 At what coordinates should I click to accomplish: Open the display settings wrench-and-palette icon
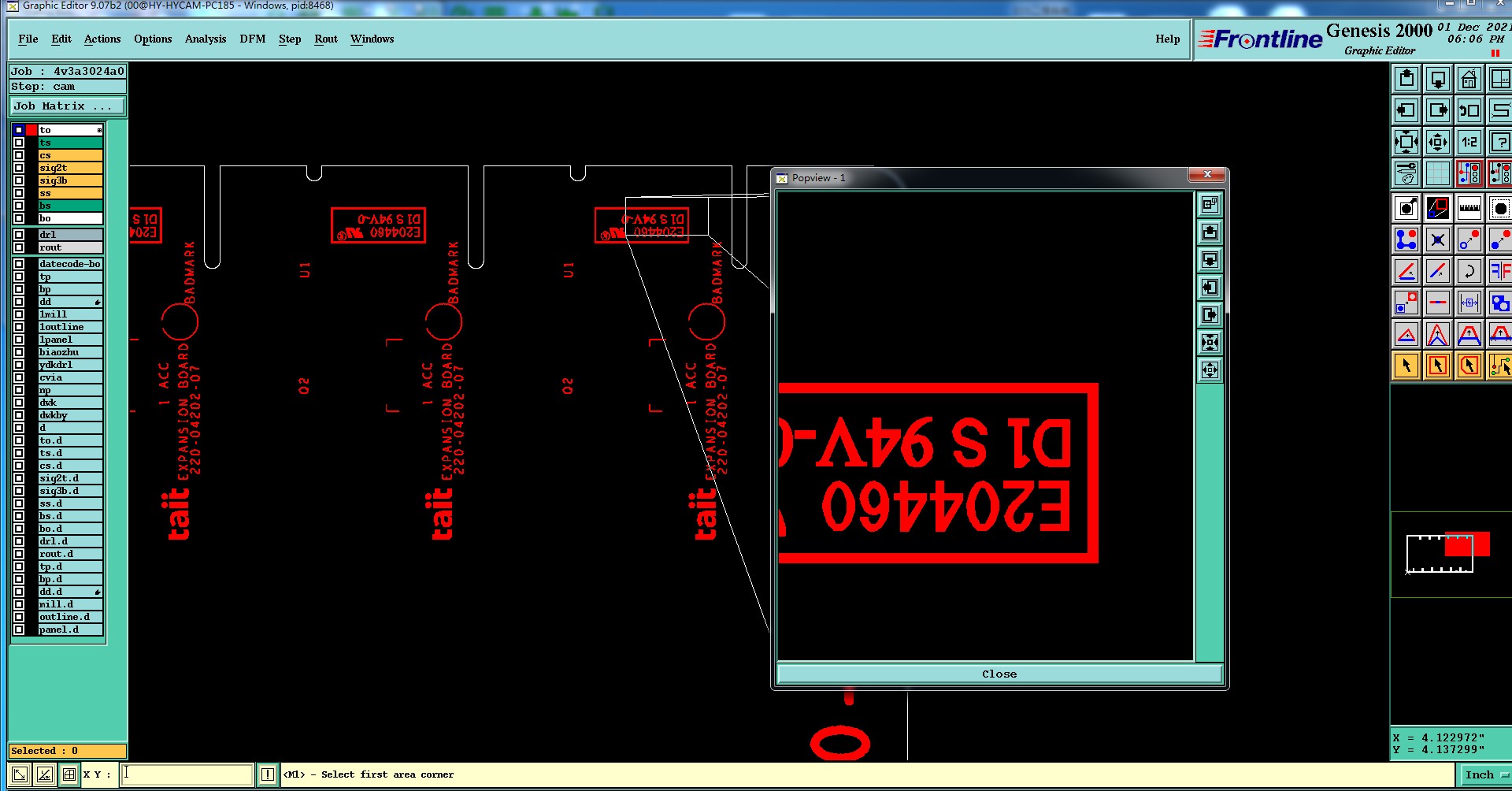pyautogui.click(x=1406, y=173)
